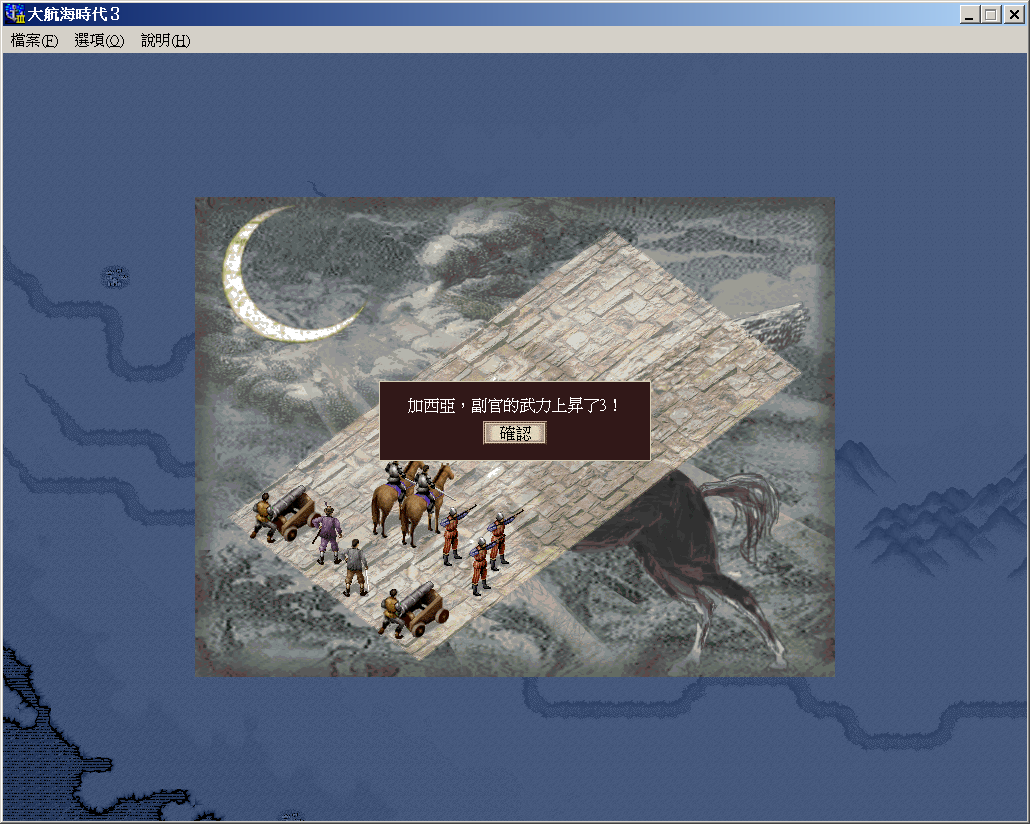
Task: Minimize the 大航海時代3 window
Action: tap(969, 15)
